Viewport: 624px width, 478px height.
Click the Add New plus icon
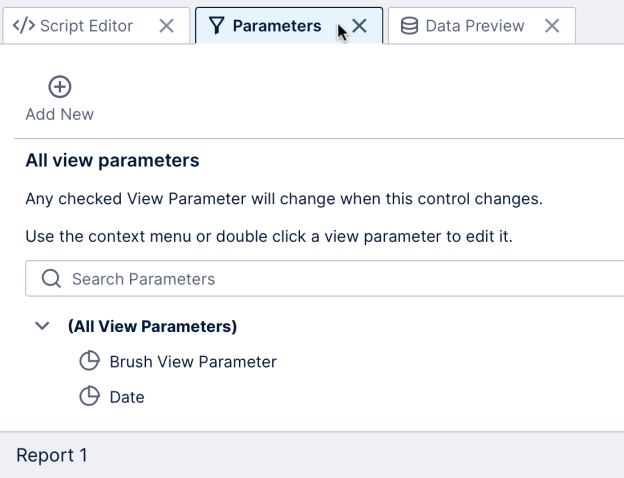click(x=60, y=88)
